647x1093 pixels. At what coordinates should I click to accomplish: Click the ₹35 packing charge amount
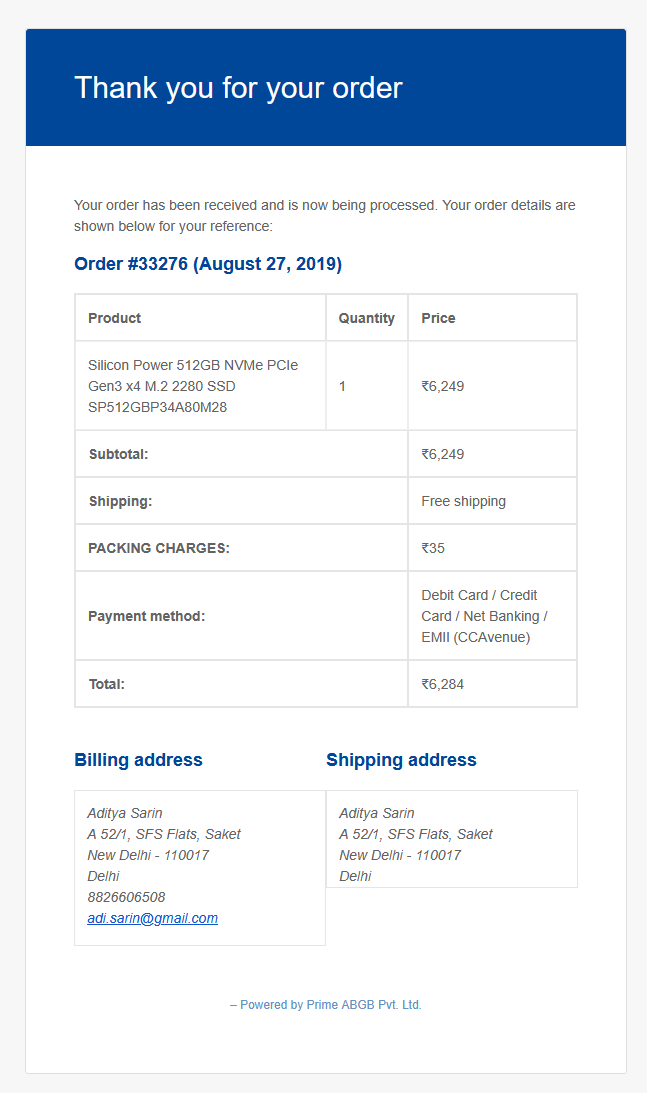(433, 548)
